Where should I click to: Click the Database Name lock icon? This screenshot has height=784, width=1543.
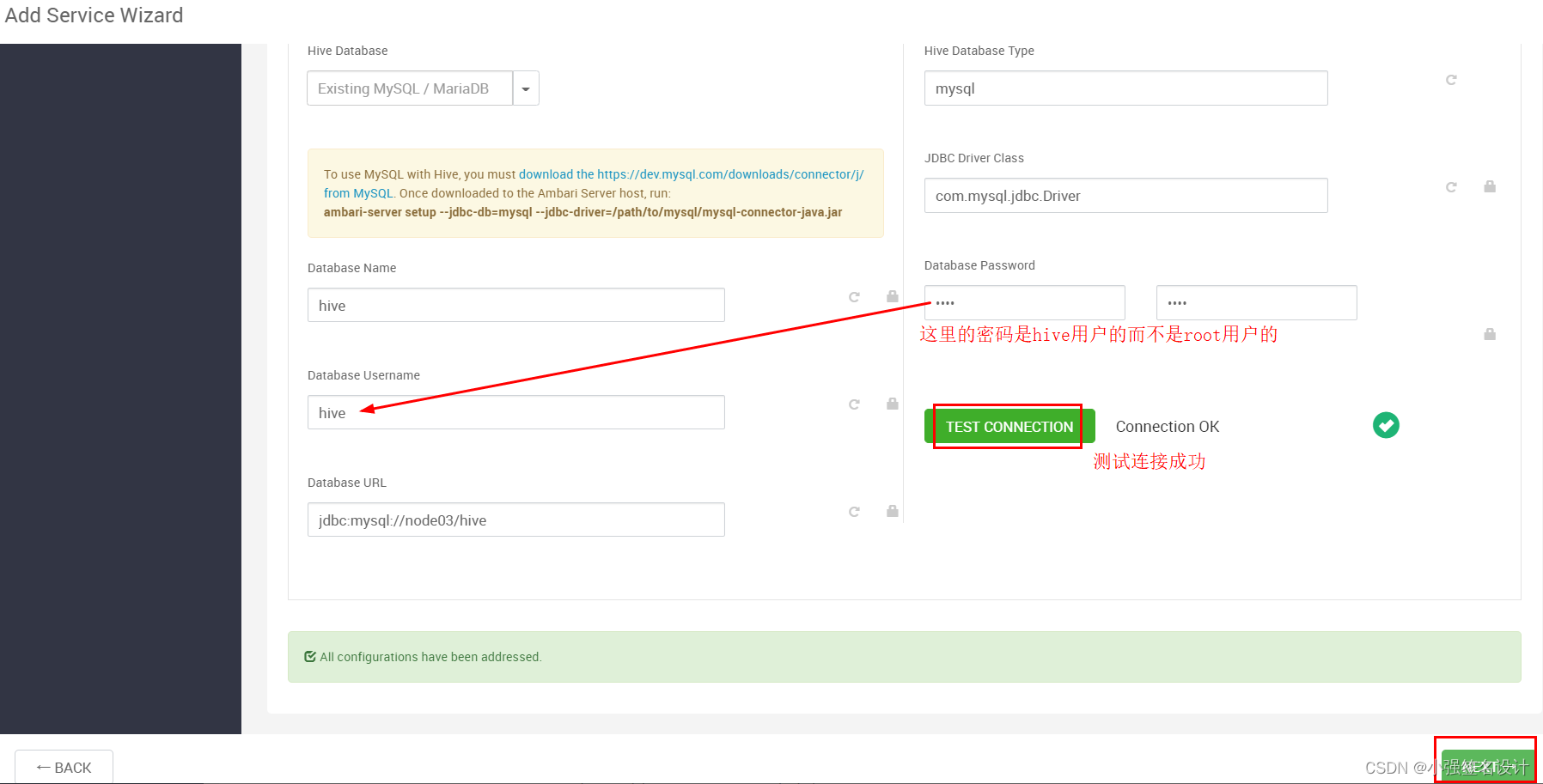893,296
